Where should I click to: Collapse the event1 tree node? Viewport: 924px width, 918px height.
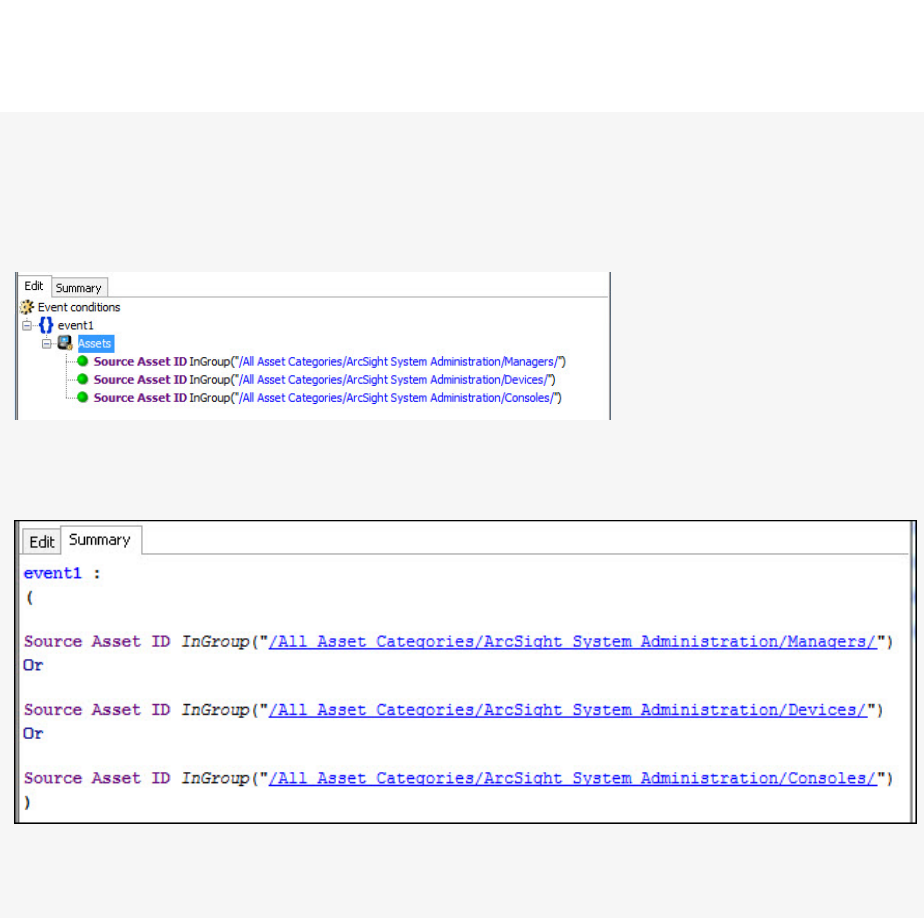(27, 325)
